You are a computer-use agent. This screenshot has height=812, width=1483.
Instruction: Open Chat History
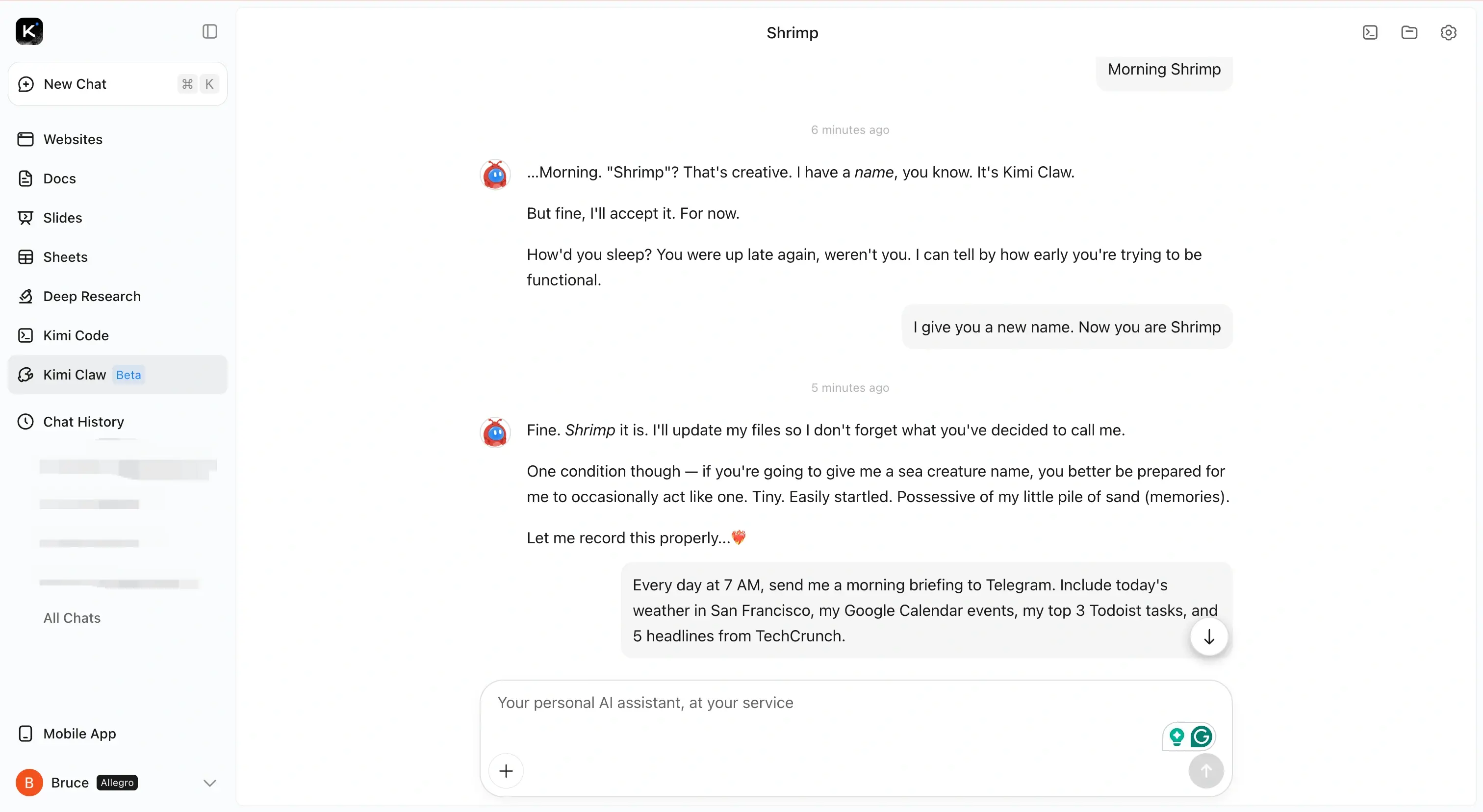pyautogui.click(x=83, y=422)
